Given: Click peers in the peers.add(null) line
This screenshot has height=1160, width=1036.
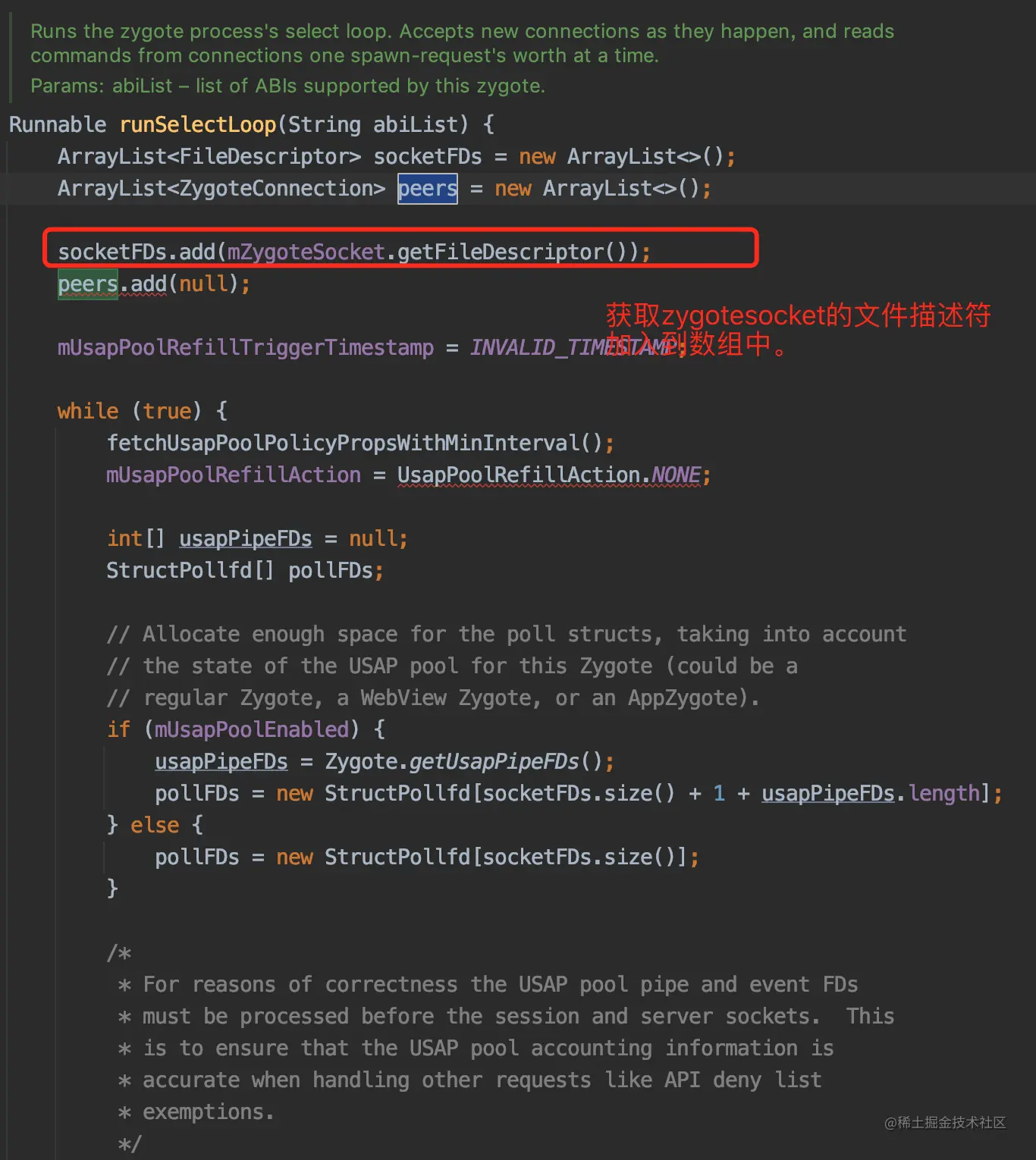Looking at the screenshot, I should pos(88,284).
